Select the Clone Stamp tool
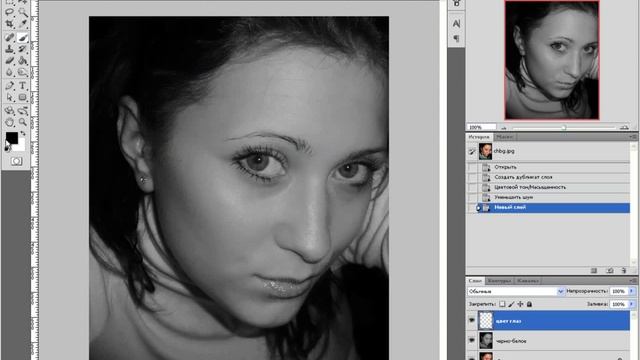Image resolution: width=640 pixels, height=360 pixels. coord(9,49)
